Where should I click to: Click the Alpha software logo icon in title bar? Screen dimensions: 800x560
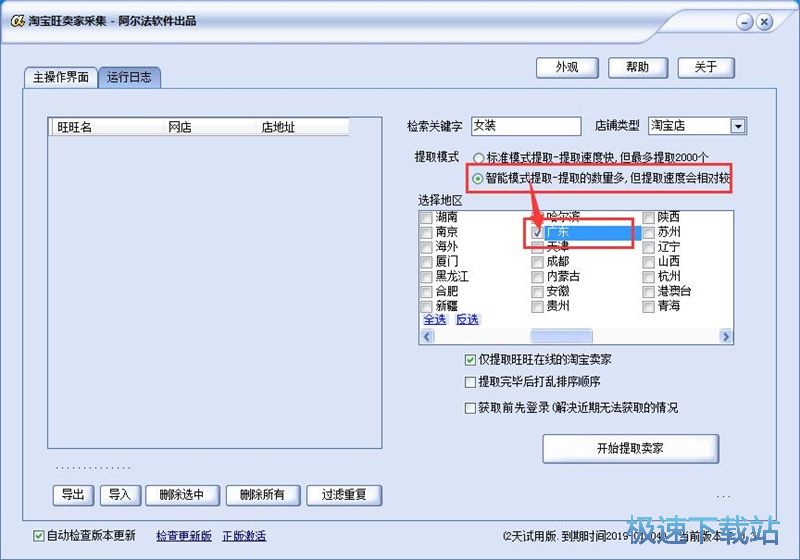click(x=17, y=21)
